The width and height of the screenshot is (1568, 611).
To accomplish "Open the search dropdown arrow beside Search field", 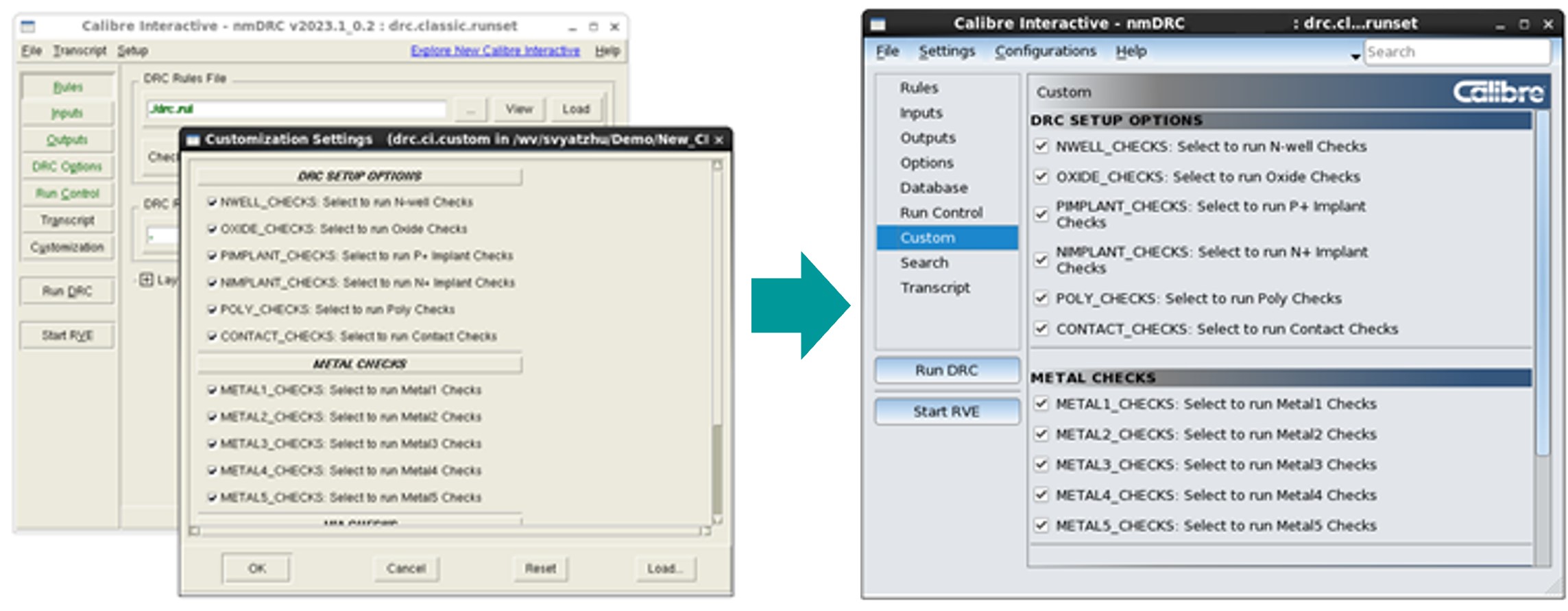I will point(1355,56).
